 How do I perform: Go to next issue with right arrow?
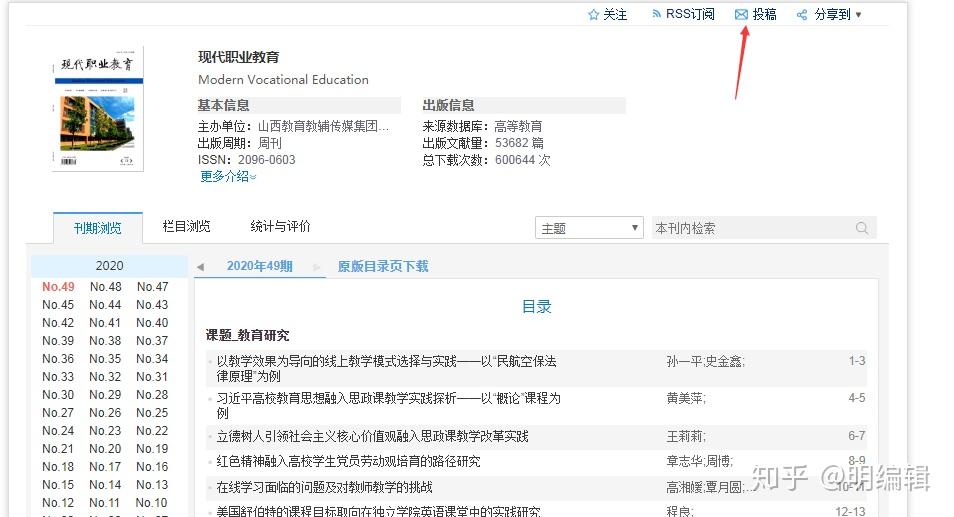[x=316, y=267]
